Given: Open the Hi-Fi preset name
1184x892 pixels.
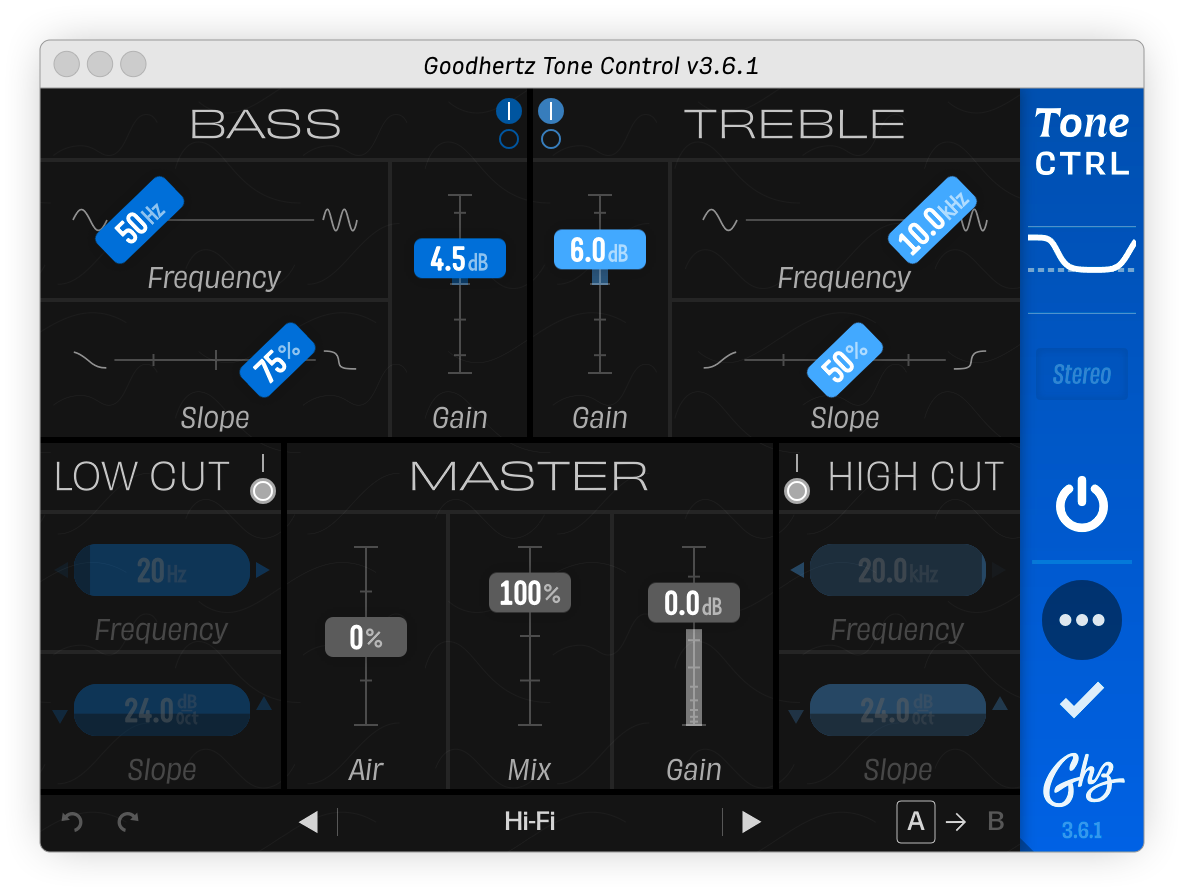Looking at the screenshot, I should pyautogui.click(x=530, y=821).
